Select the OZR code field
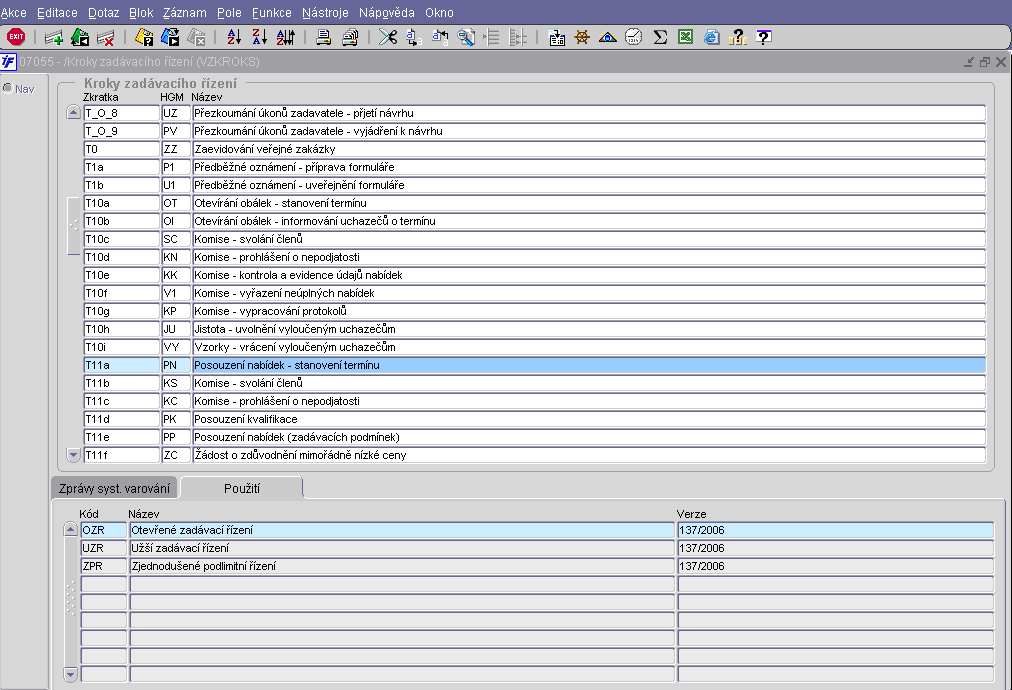The width and height of the screenshot is (1012, 690). pyautogui.click(x=103, y=530)
